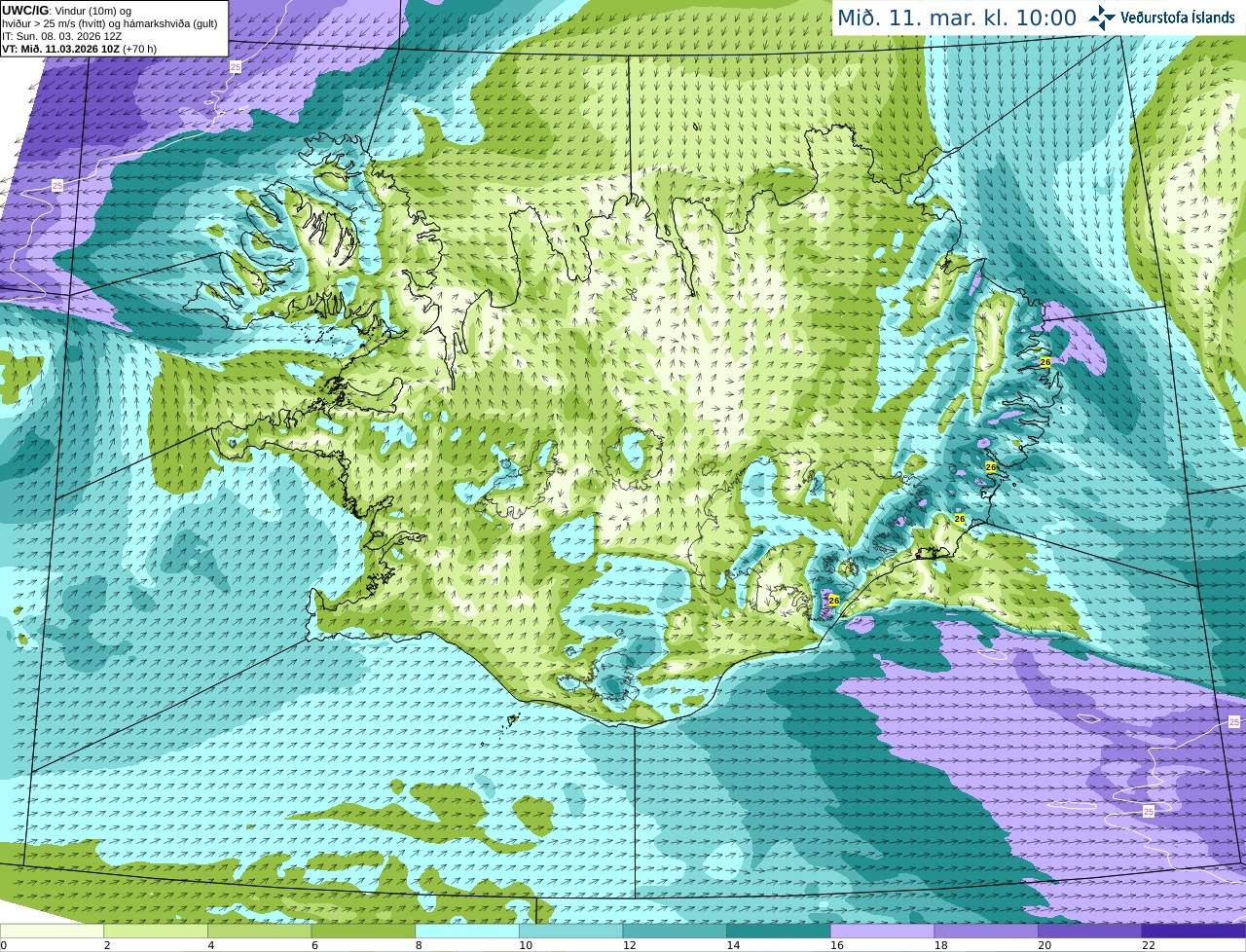
Task: Click the 'Mið. 11. mar. kl. 10:00' time header
Action: 957,18
